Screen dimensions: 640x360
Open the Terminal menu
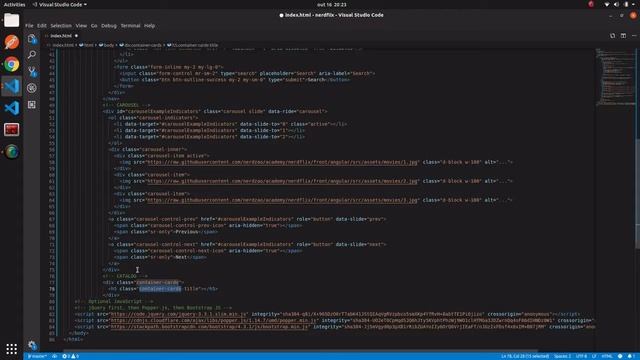tap(131, 25)
